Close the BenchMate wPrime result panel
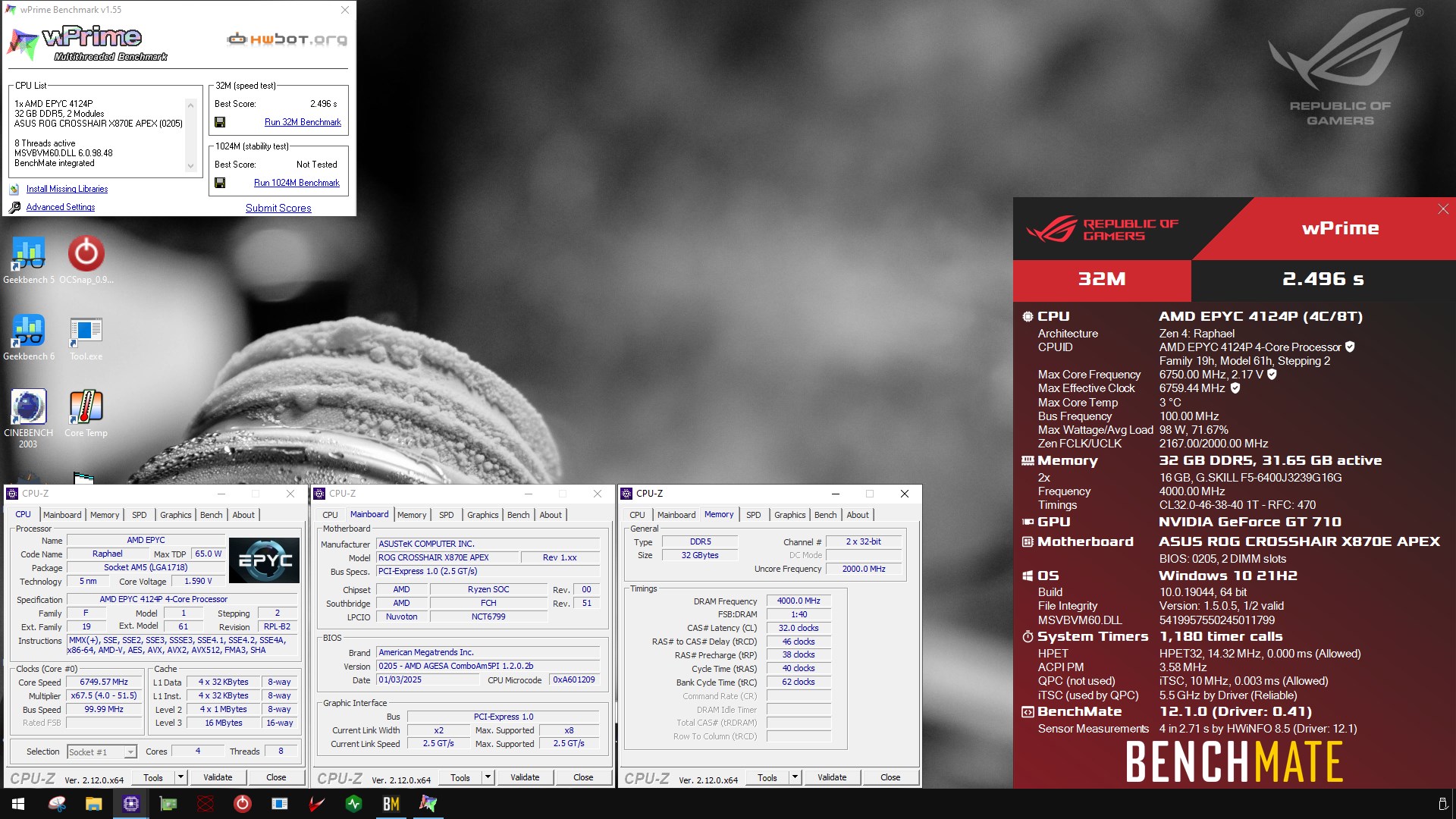 coord(1443,209)
